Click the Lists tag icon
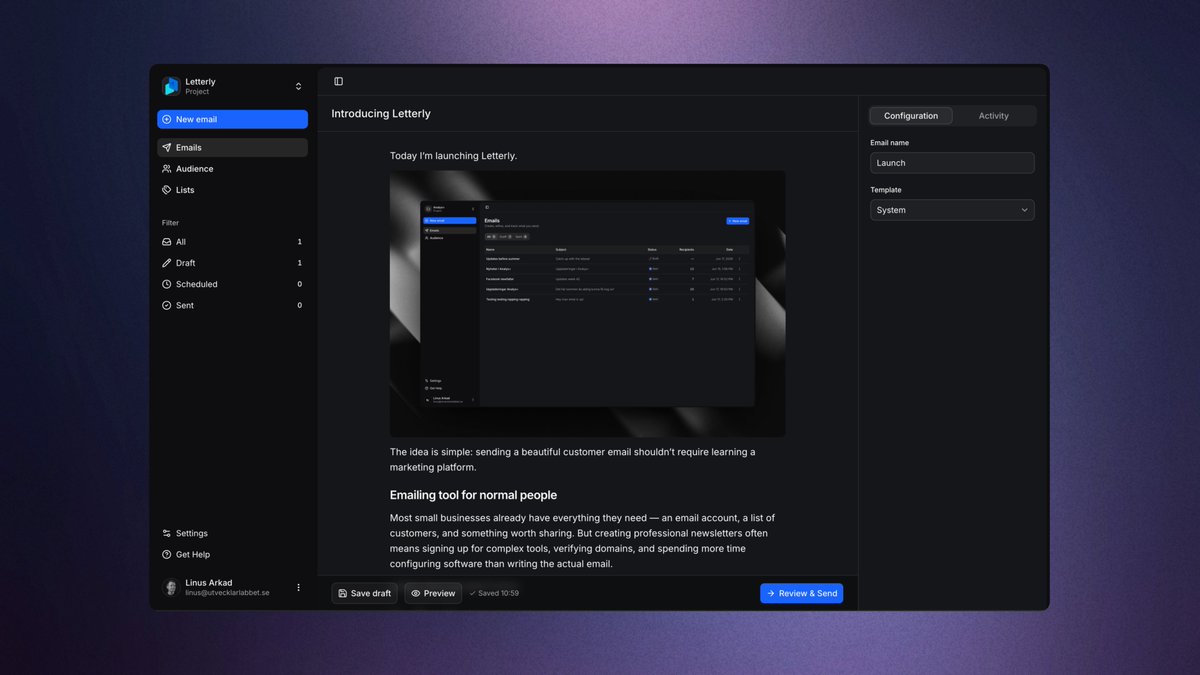 point(167,190)
